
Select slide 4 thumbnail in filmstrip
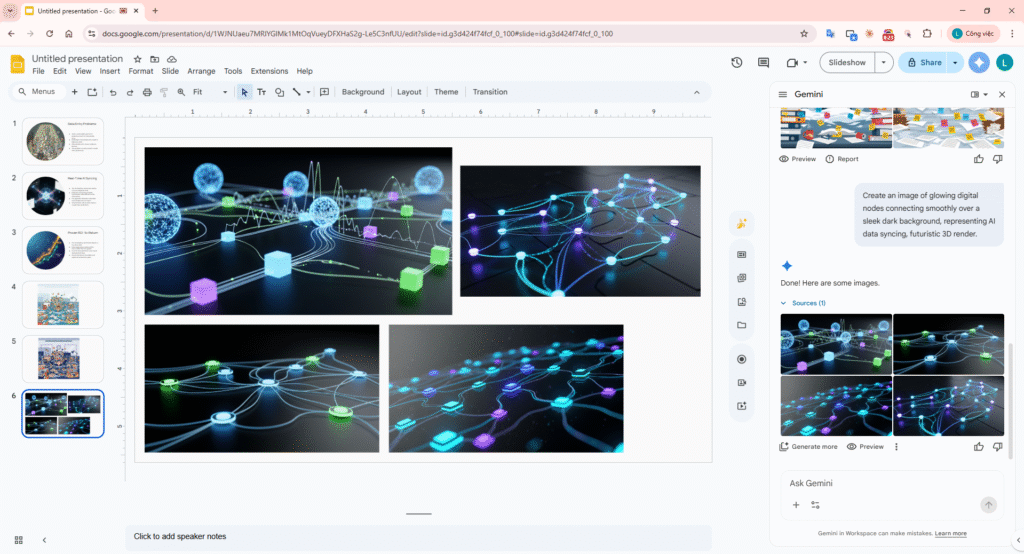pos(63,304)
